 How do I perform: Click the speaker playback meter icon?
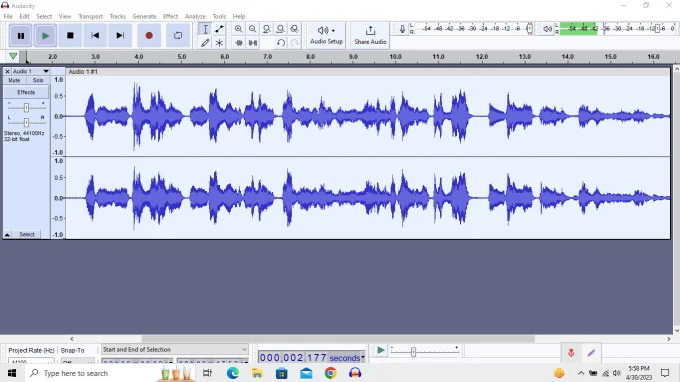547,29
